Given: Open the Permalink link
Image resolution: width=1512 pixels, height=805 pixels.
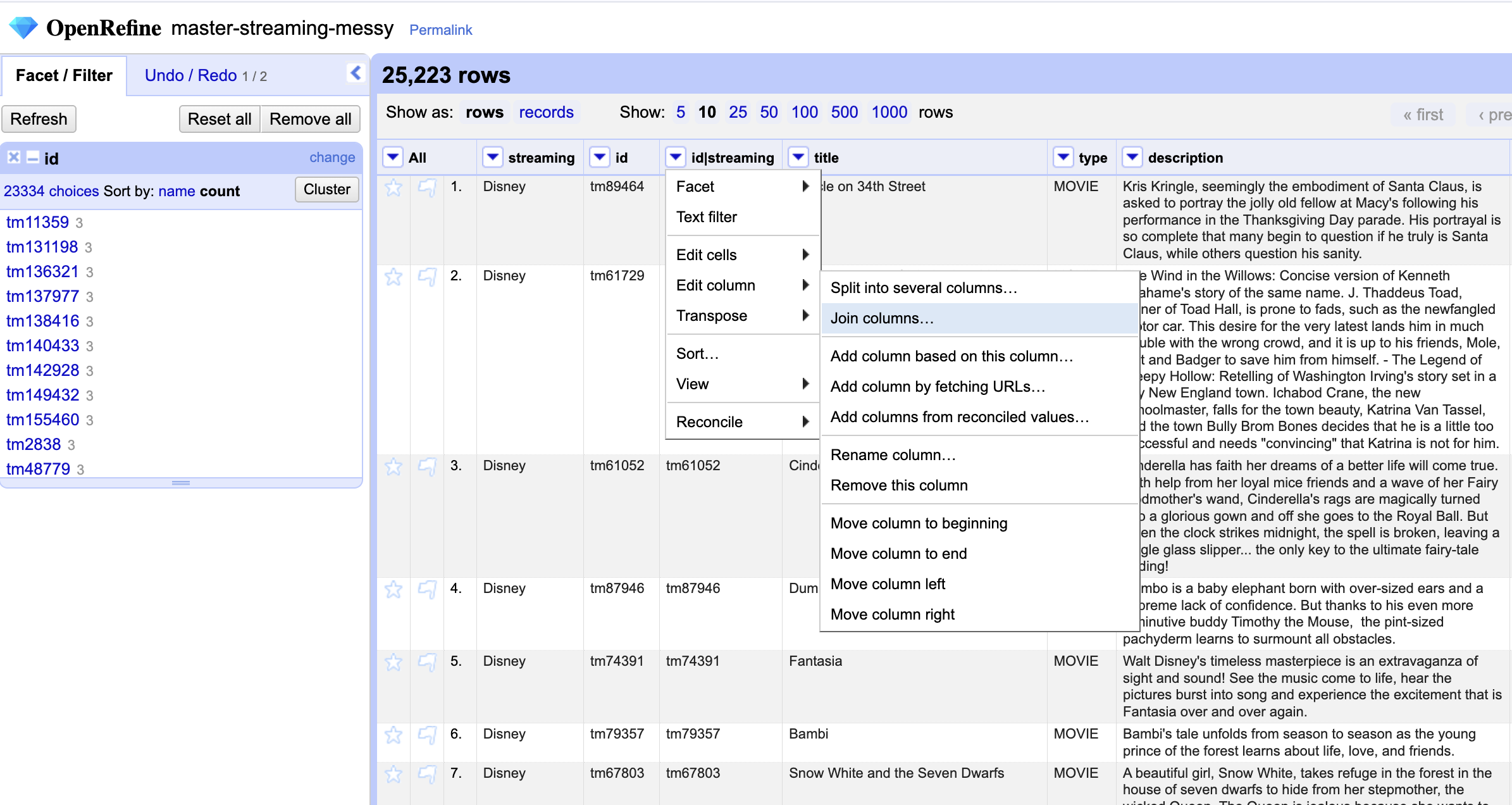Looking at the screenshot, I should coord(440,30).
